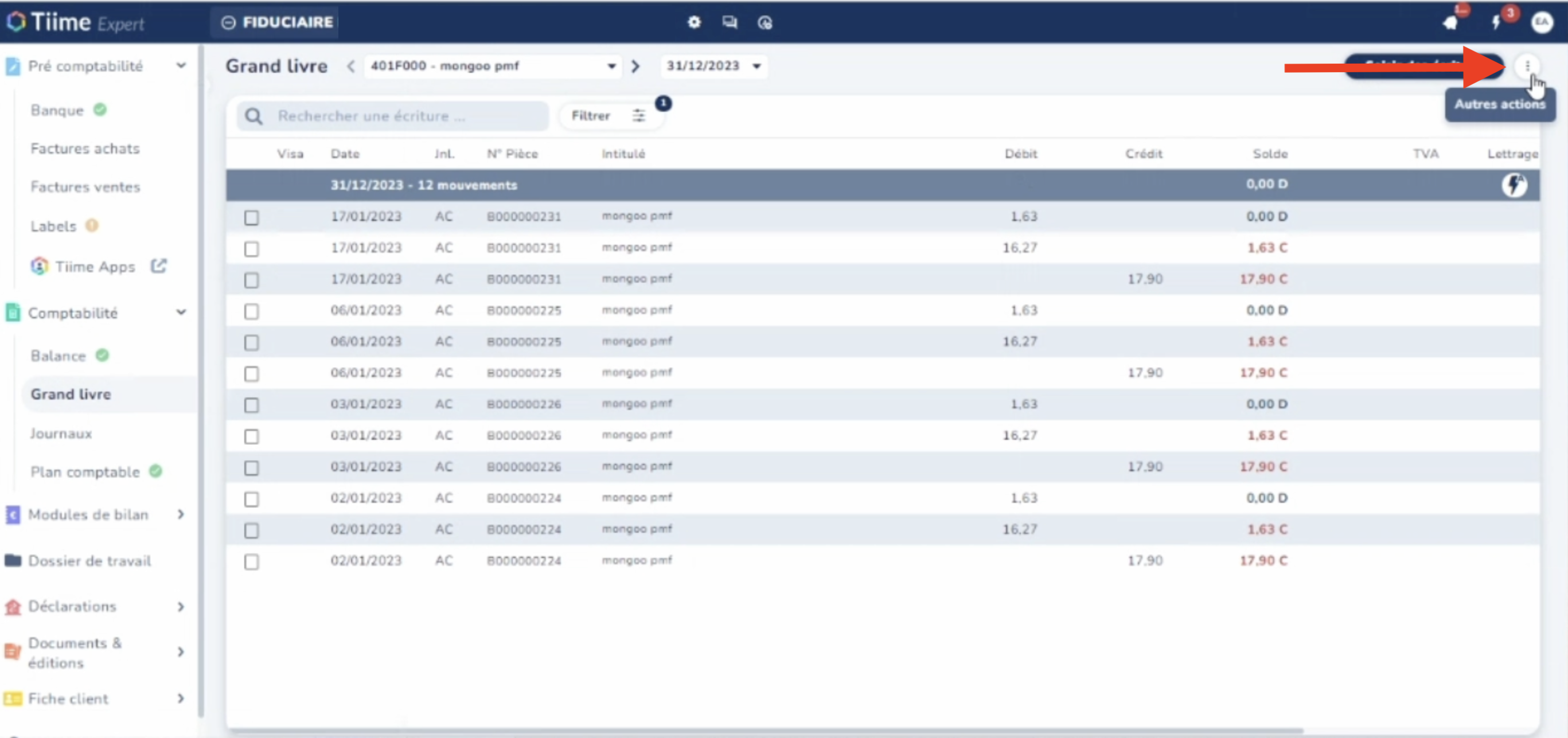
Task: Click the automatic lettrage lightning icon in the 31/12/2023 row
Action: [1514, 185]
